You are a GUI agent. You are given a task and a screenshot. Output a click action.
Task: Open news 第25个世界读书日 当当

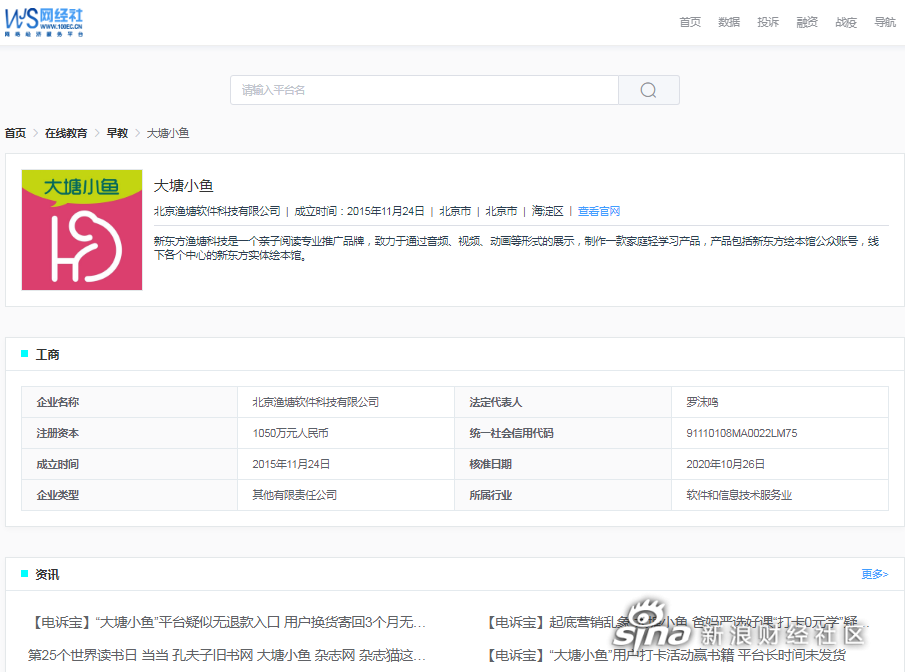click(x=227, y=655)
